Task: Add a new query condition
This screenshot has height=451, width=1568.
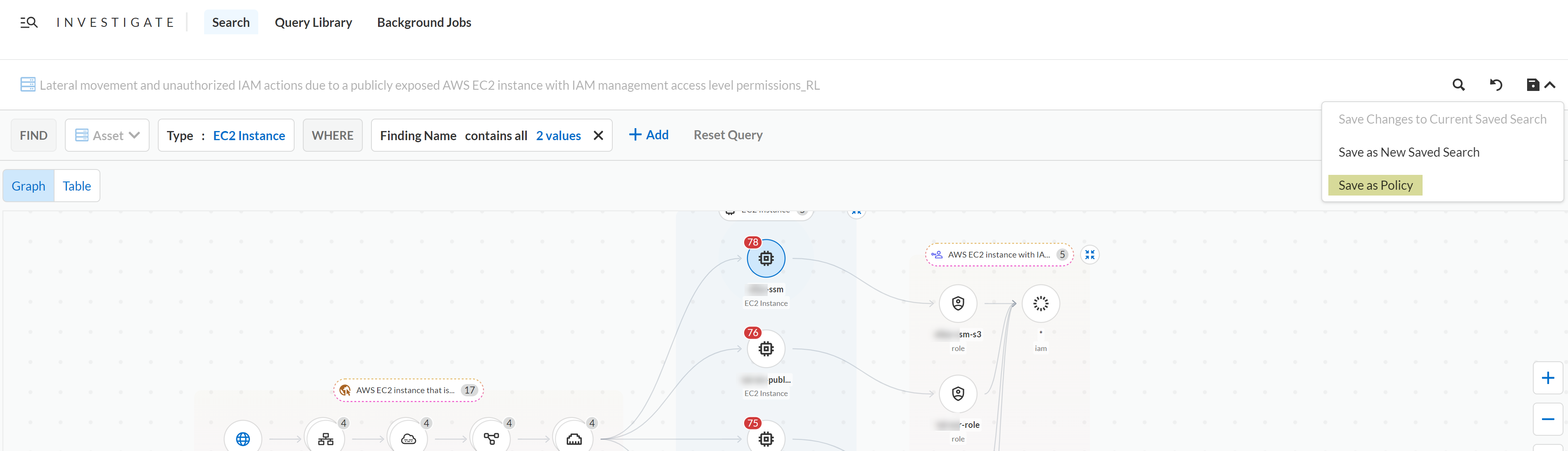Action: tap(648, 134)
